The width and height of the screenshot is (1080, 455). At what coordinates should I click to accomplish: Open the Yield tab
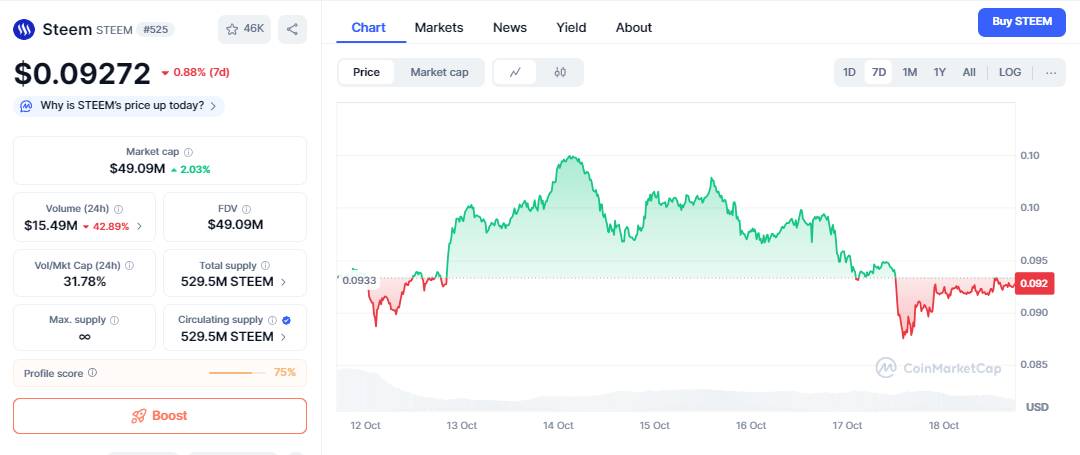pyautogui.click(x=571, y=27)
